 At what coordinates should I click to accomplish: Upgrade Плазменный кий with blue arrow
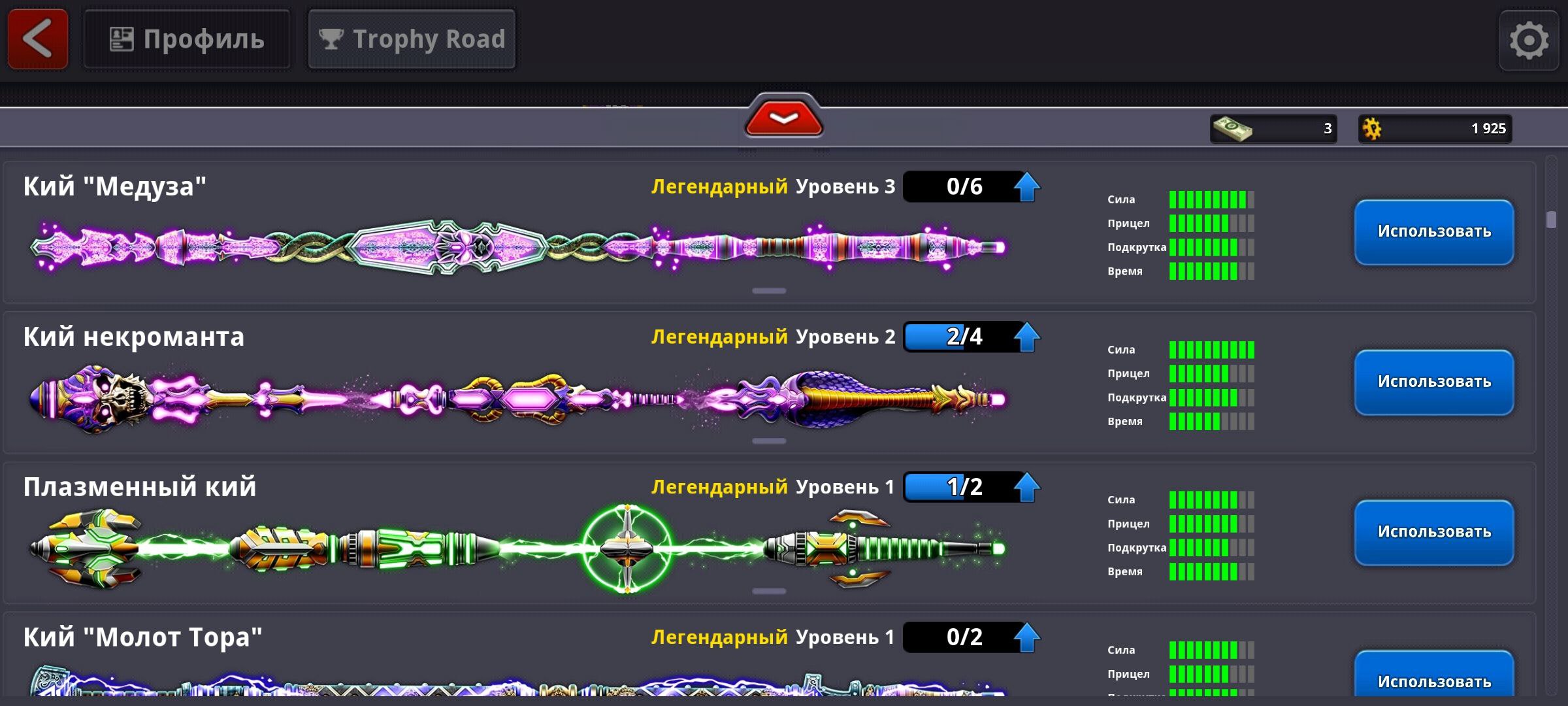point(1027,488)
